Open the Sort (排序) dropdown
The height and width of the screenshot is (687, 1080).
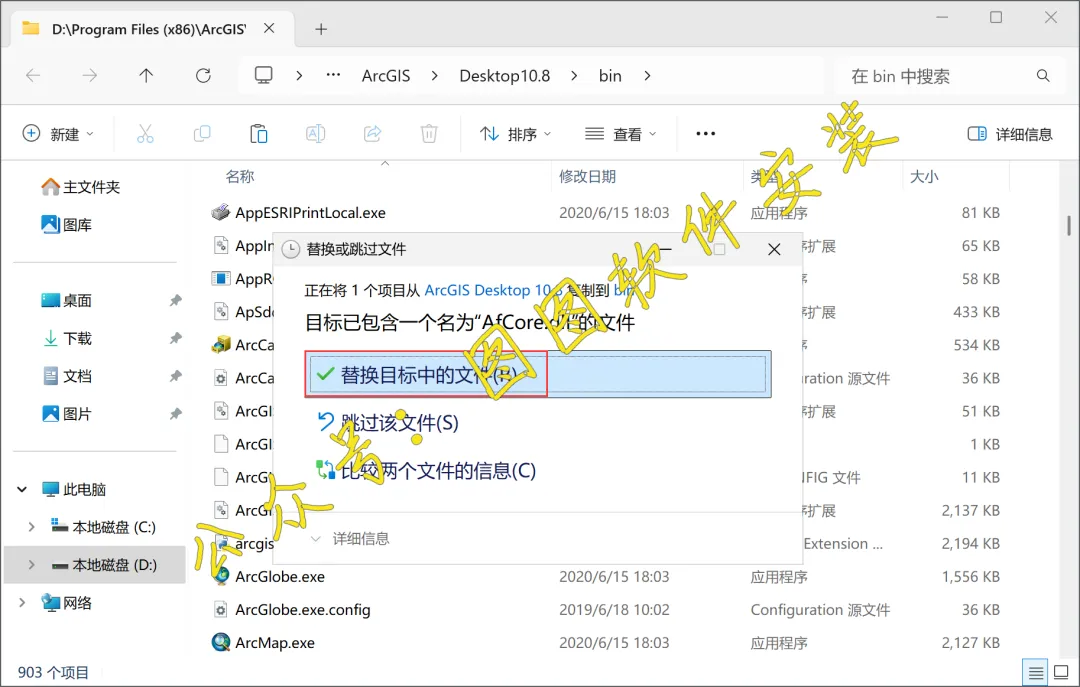click(x=515, y=134)
